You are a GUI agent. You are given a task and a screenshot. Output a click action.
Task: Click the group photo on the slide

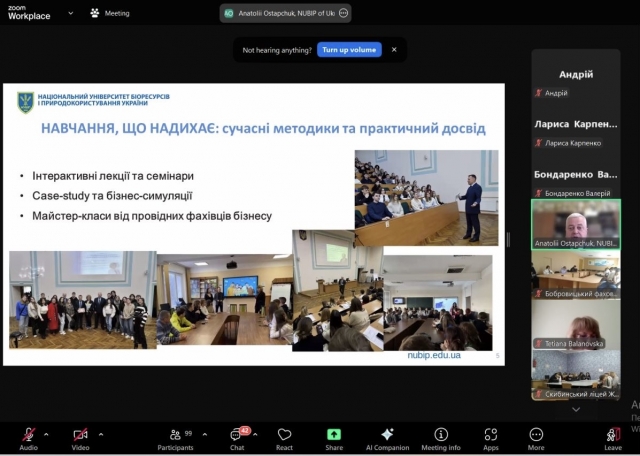[83, 300]
